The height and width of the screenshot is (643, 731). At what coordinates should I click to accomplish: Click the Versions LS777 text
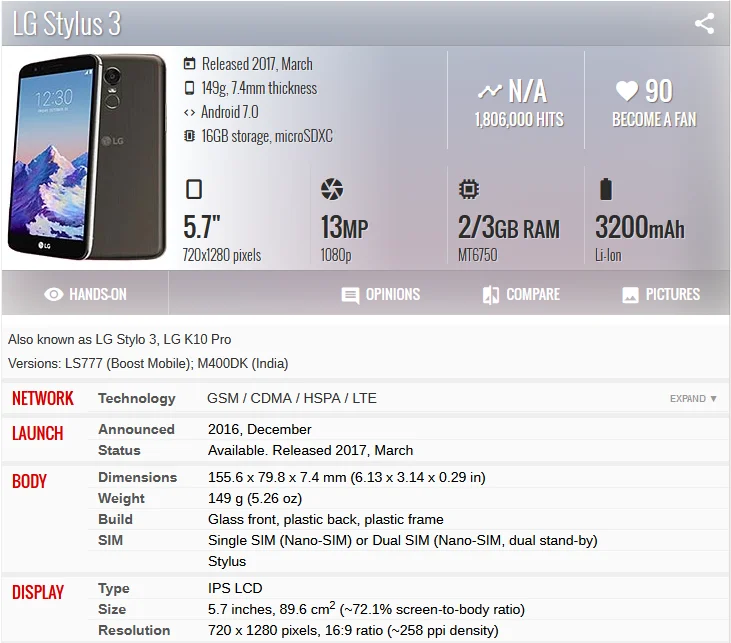pyautogui.click(x=148, y=363)
